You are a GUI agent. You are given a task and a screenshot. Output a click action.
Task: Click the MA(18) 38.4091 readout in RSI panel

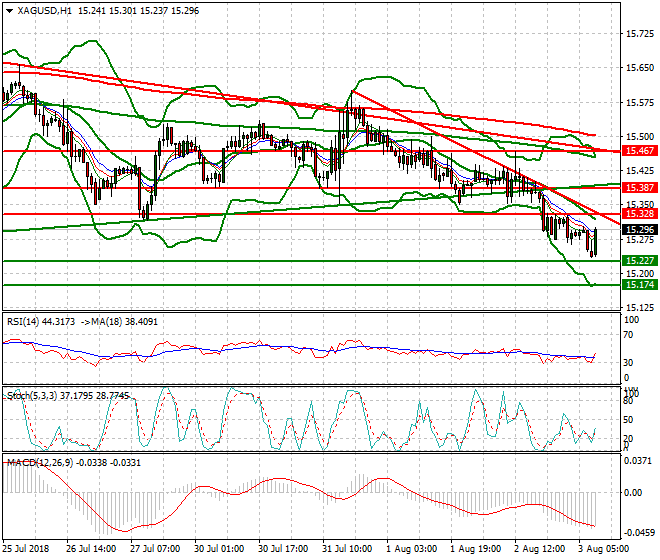tap(127, 322)
